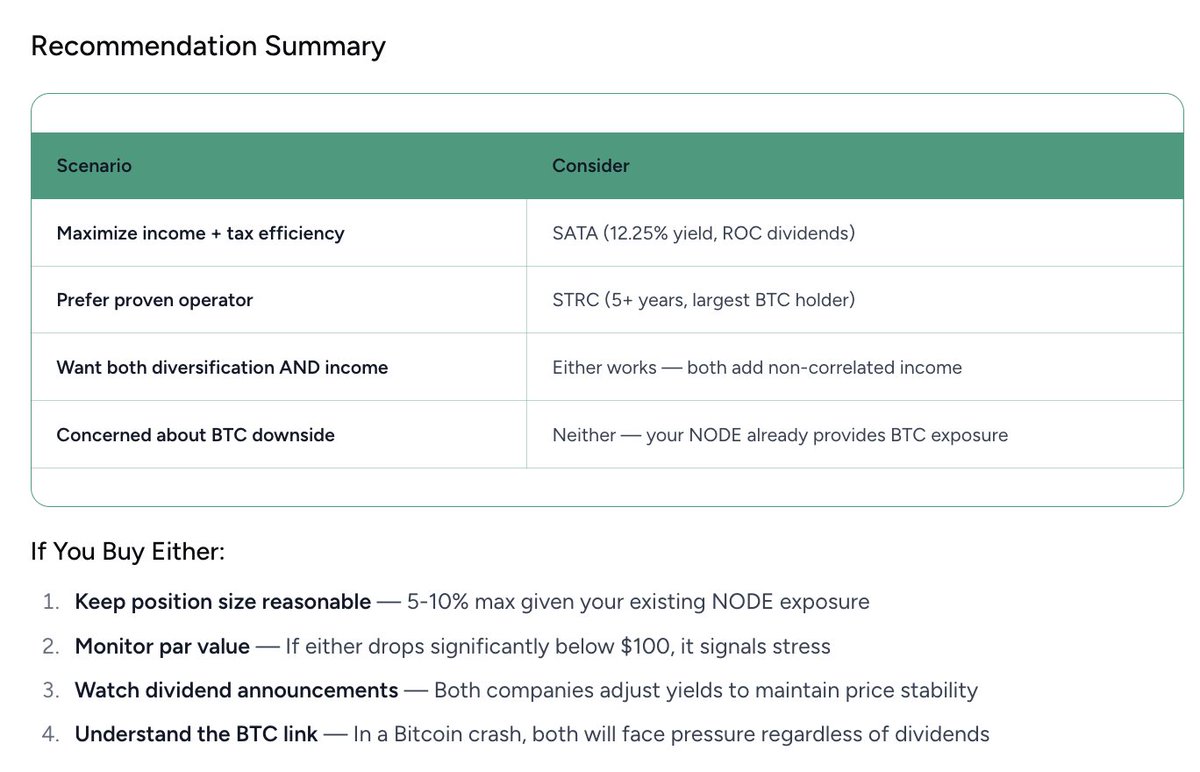Image resolution: width=1200 pixels, height=772 pixels.
Task: Click the bold Watch dividend announcements text
Action: [x=236, y=690]
